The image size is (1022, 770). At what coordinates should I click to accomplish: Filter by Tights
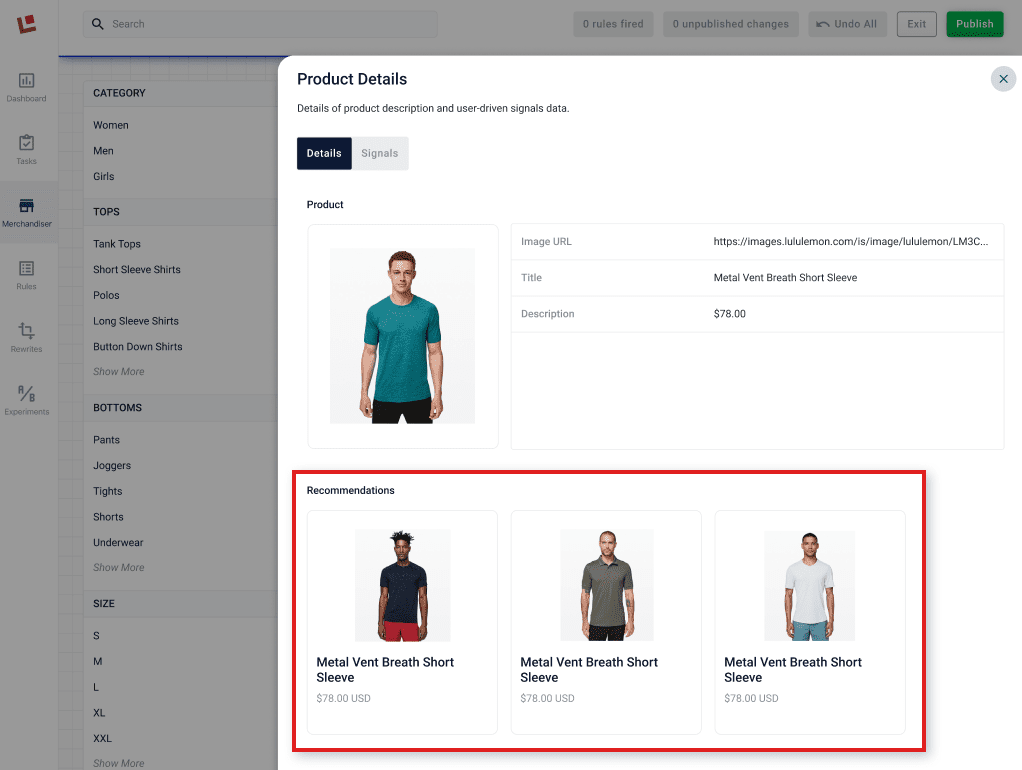108,491
